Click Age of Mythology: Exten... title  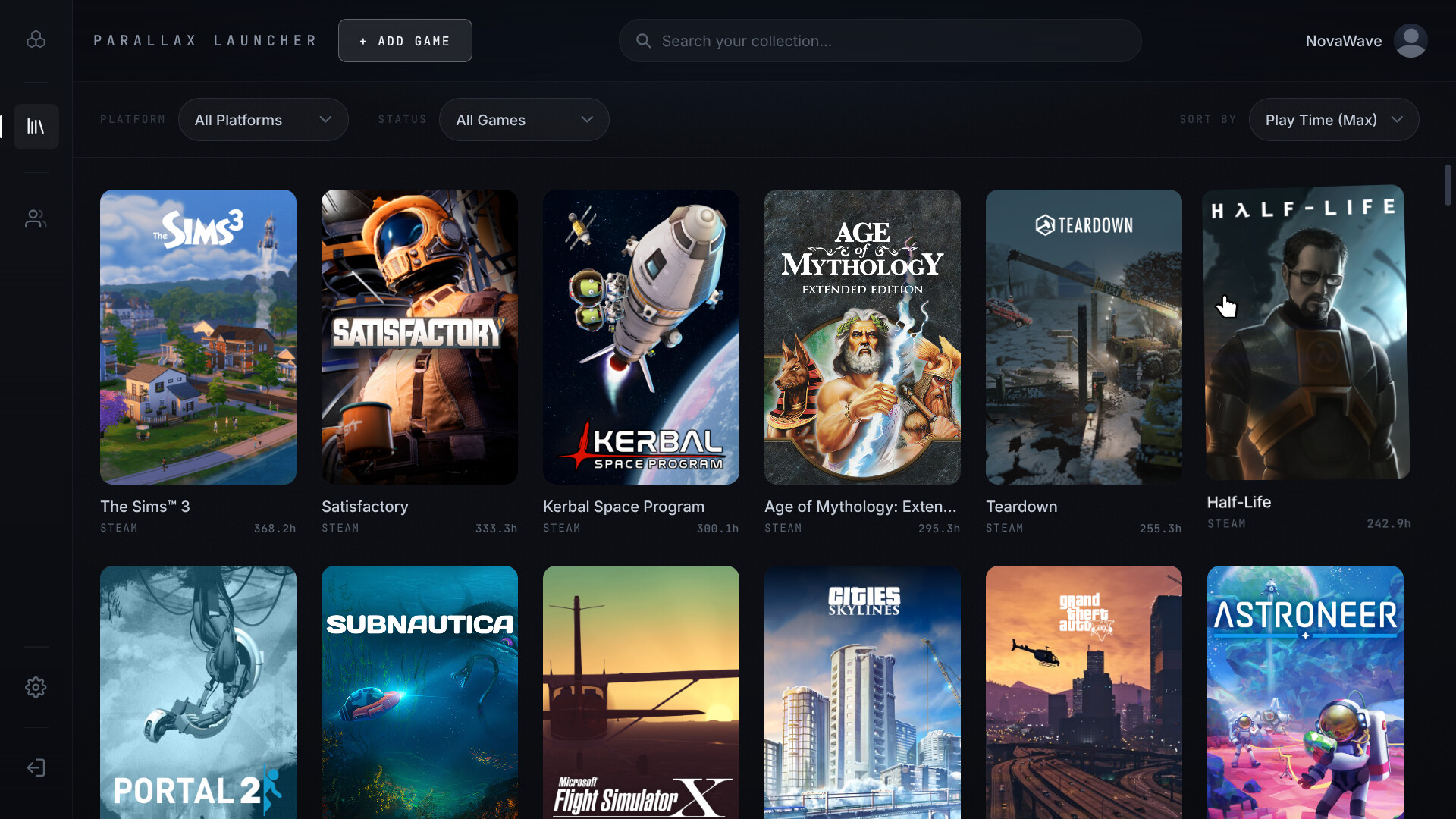coord(861,507)
